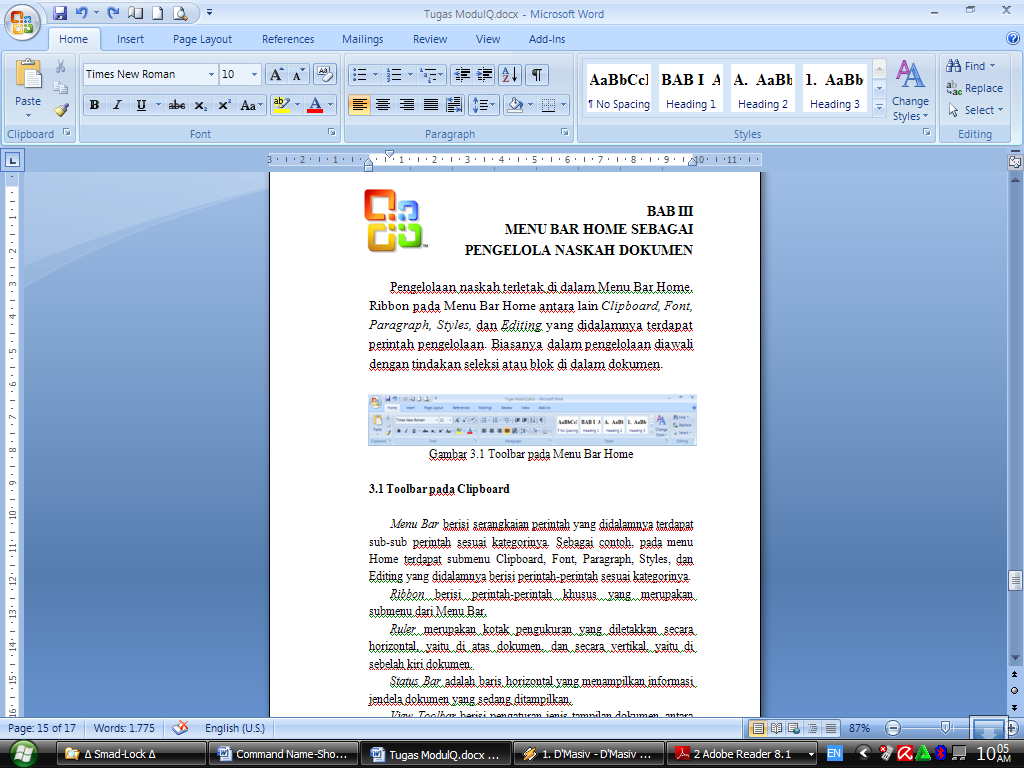Image resolution: width=1024 pixels, height=768 pixels.
Task: Switch to Web Layout view
Action: (x=794, y=728)
